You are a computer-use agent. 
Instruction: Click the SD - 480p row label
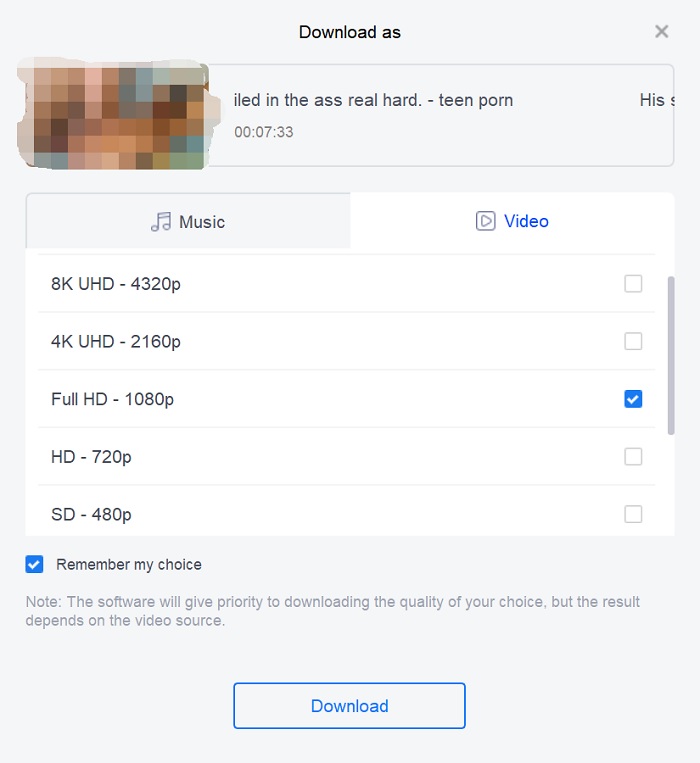point(91,515)
